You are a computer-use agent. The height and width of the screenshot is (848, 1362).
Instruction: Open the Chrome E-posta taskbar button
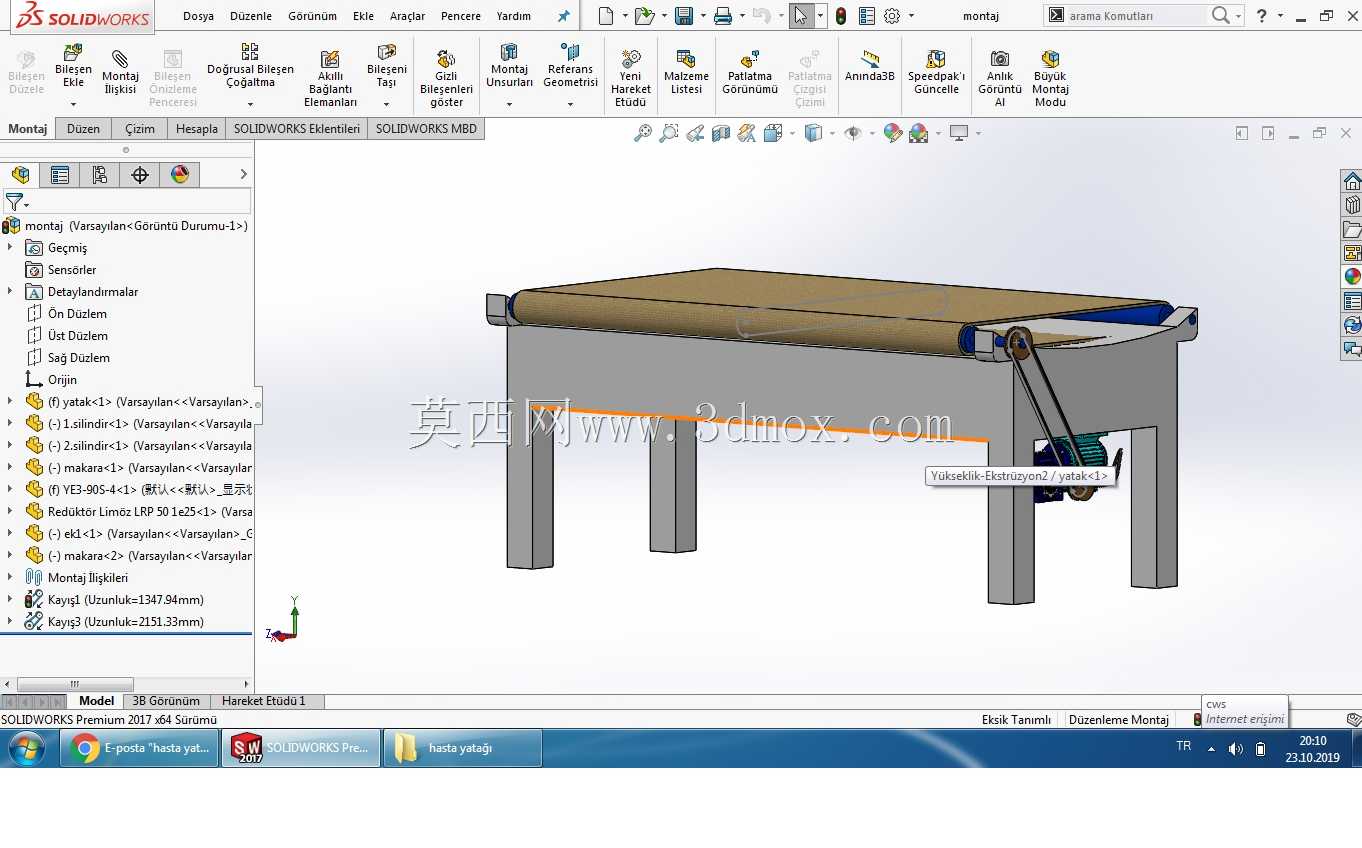tap(139, 747)
